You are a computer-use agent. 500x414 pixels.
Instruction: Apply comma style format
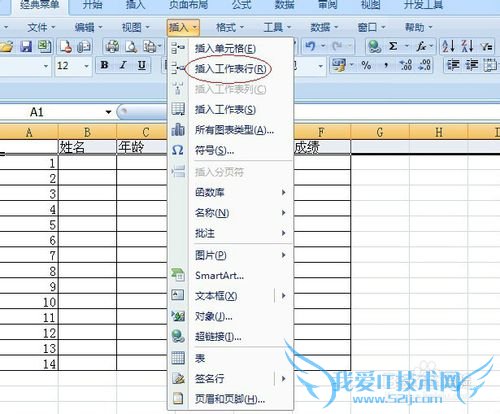pyautogui.click(x=386, y=65)
